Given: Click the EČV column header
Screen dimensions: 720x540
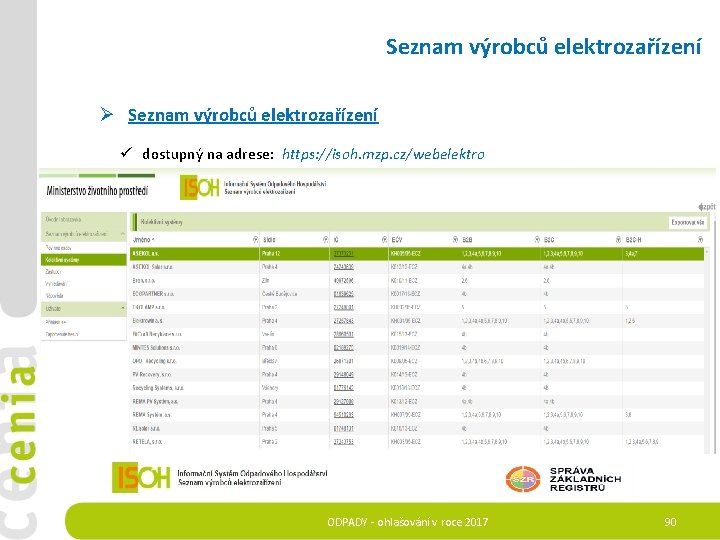Looking at the screenshot, I should 397,240.
